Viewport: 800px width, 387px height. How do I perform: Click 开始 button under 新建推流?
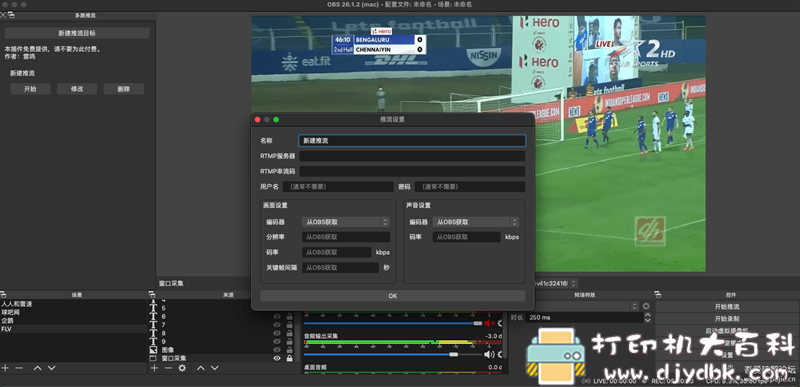point(31,89)
